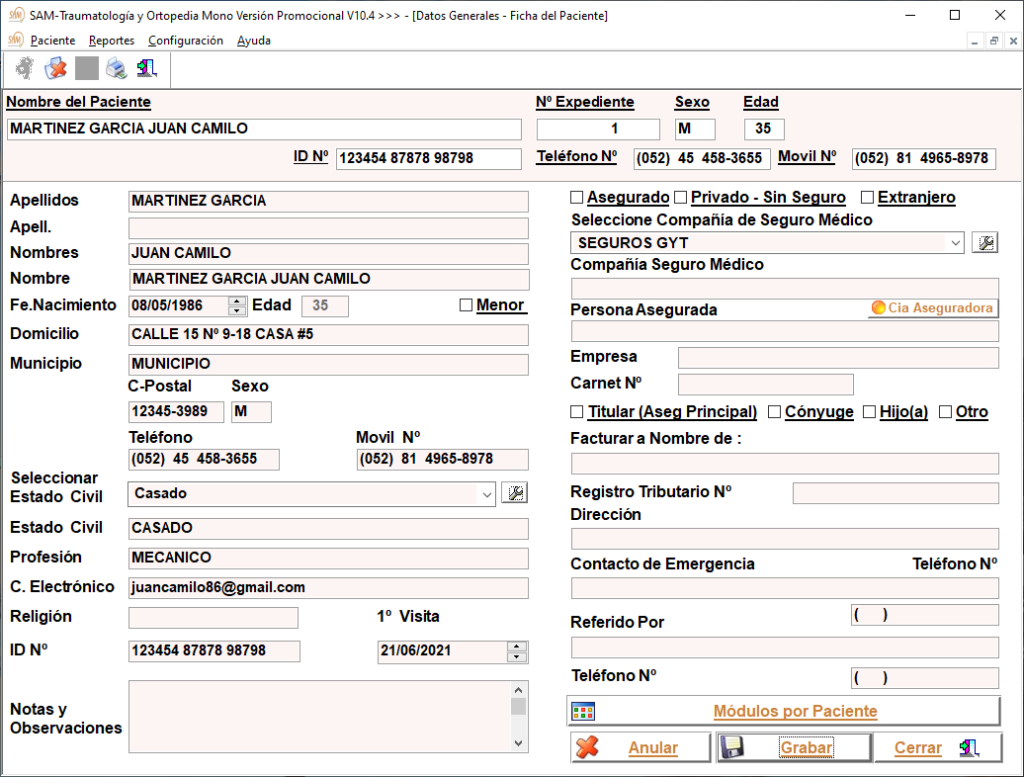
Task: Click the Fe.Nacimiento date spinner arrows
Action: tap(237, 306)
